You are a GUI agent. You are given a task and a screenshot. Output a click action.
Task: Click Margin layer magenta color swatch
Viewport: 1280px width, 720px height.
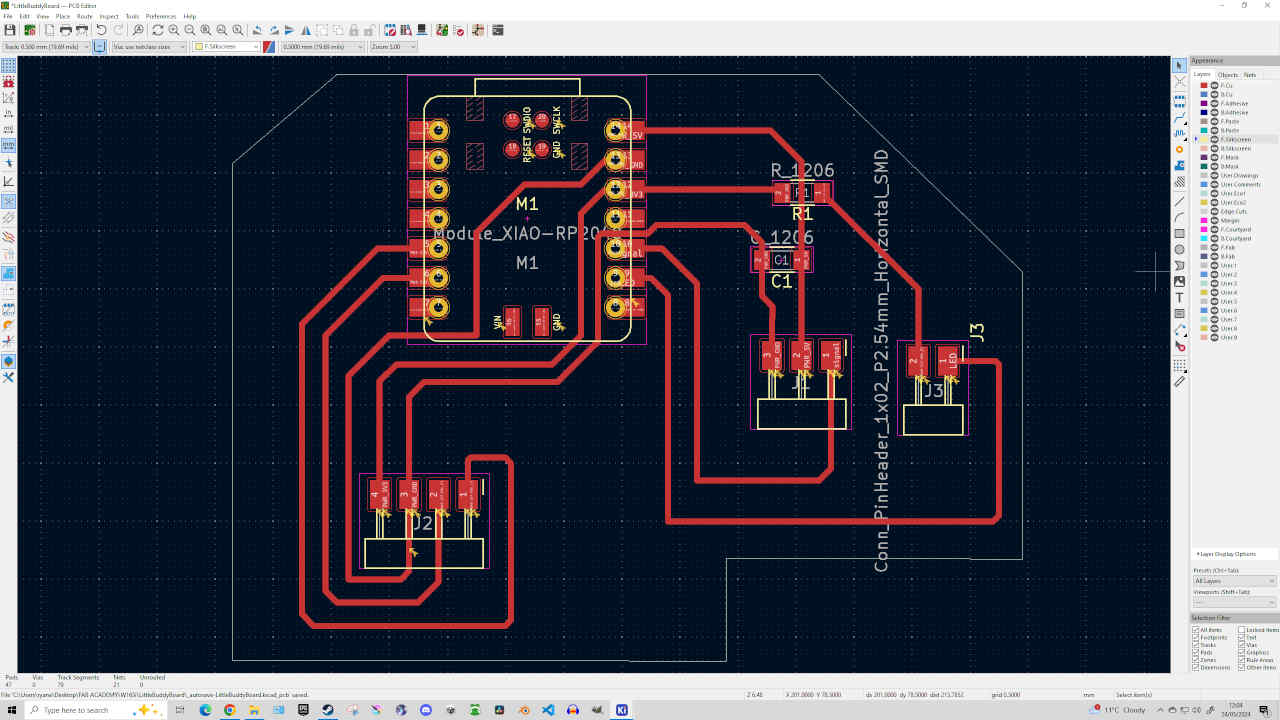(1204, 220)
